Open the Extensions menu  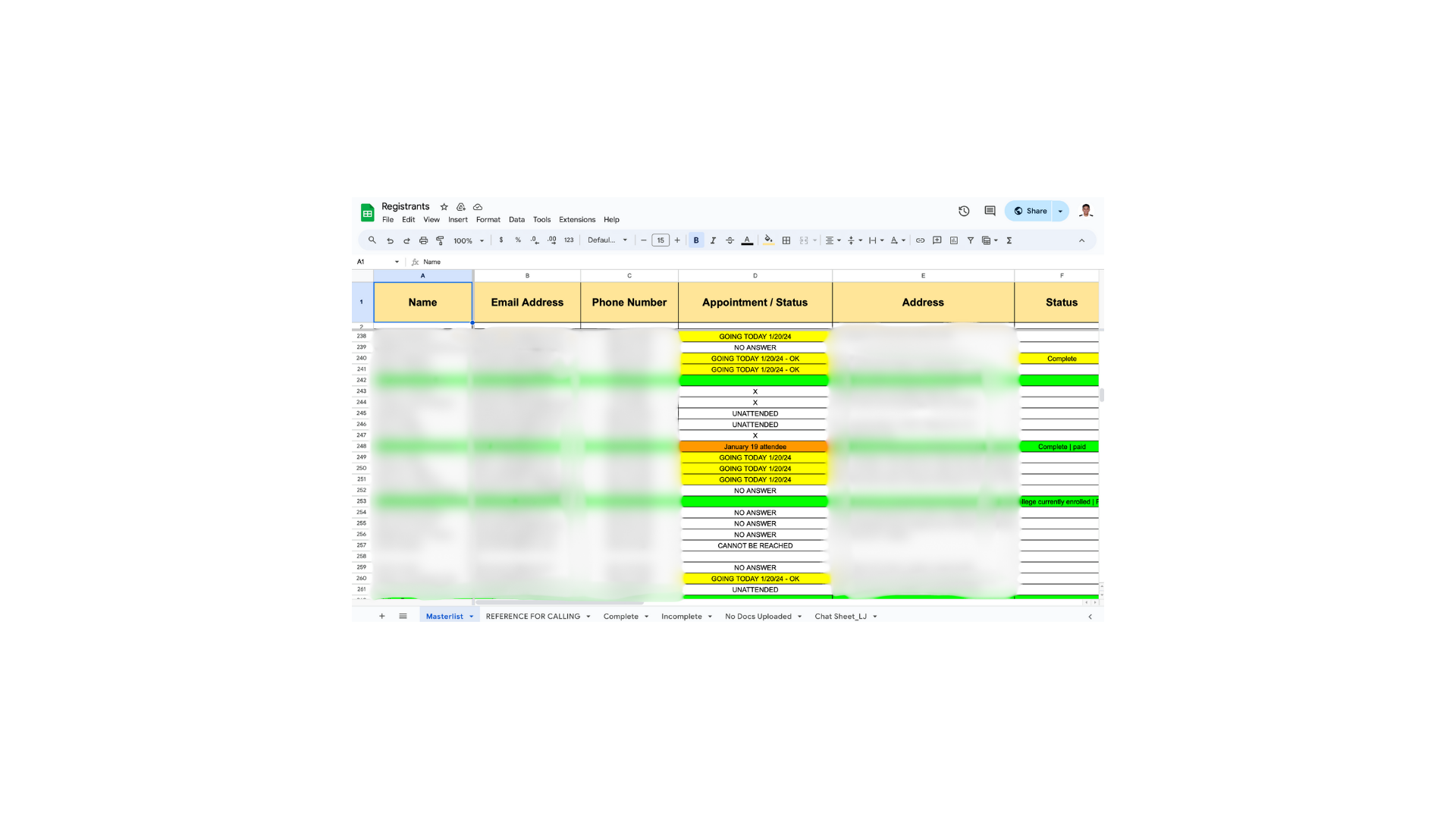click(576, 220)
